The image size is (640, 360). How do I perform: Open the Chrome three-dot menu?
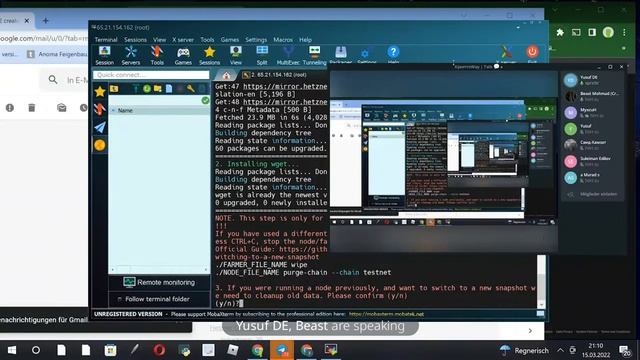pyautogui.click(x=624, y=32)
